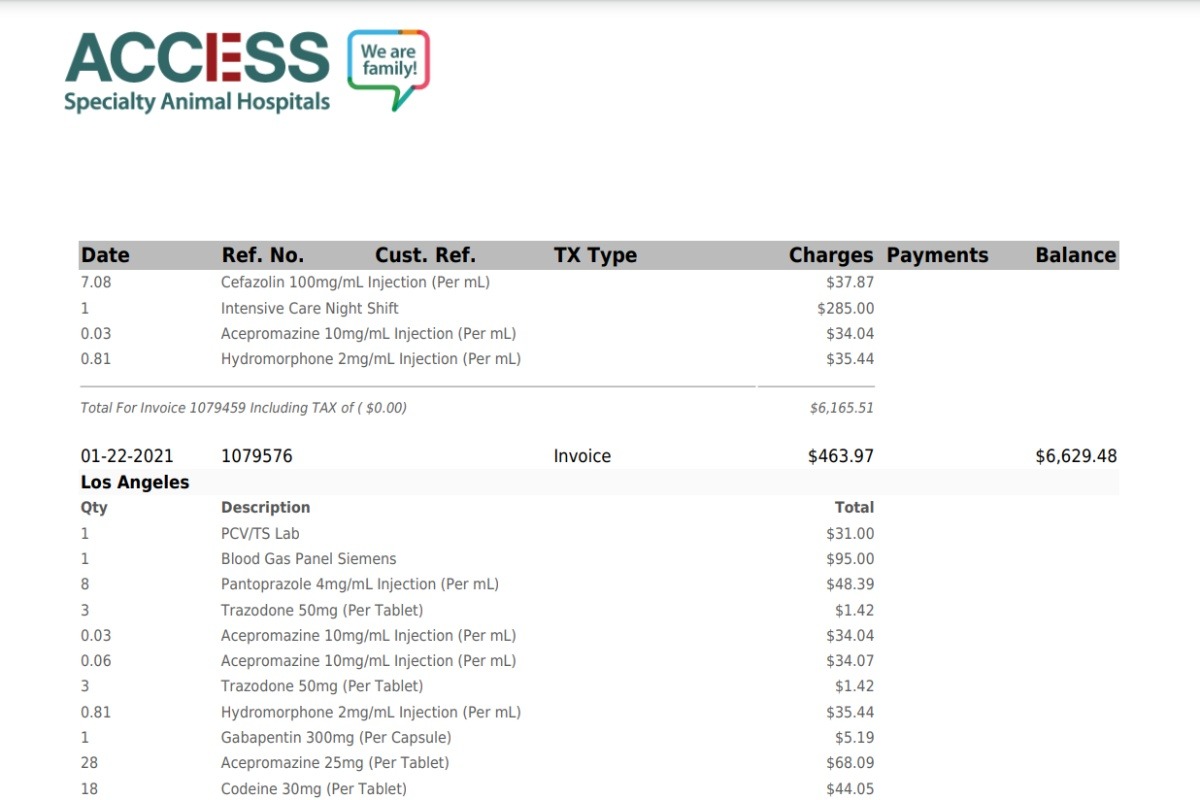Image resolution: width=1200 pixels, height=800 pixels.
Task: Click the Pantoprazole 4mg/mL Injection row
Action: 359,584
